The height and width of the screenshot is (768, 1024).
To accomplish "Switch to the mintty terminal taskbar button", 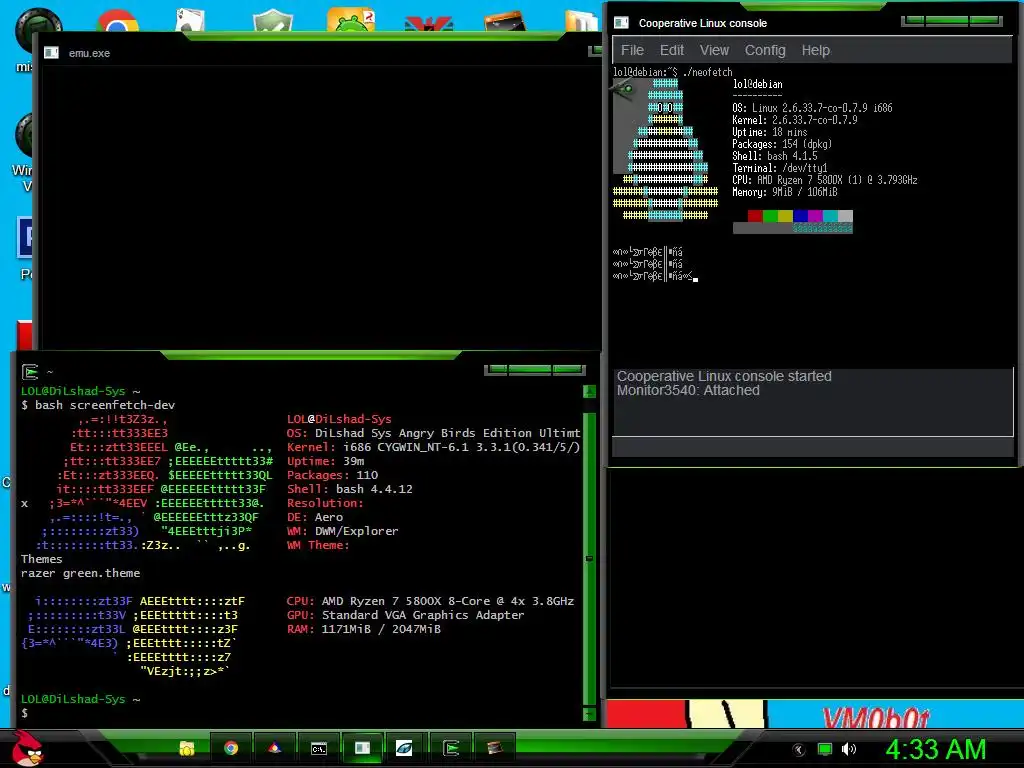I will 451,748.
